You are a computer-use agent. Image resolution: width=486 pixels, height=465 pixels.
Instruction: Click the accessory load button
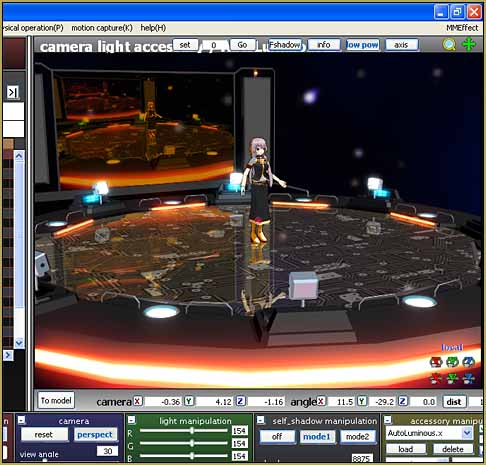tap(406, 449)
